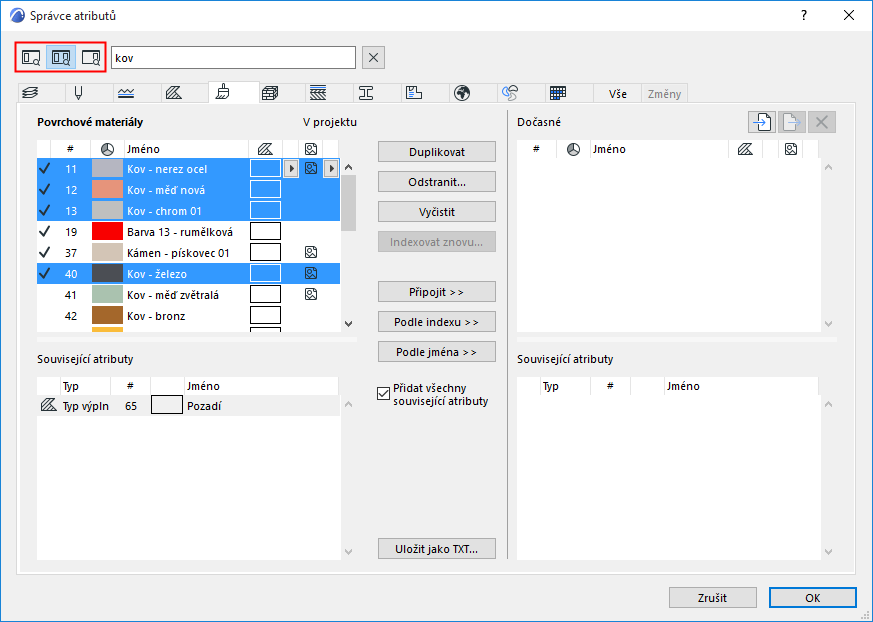The width and height of the screenshot is (873, 622).
Task: Open the blue grid icon tab
Action: click(557, 93)
